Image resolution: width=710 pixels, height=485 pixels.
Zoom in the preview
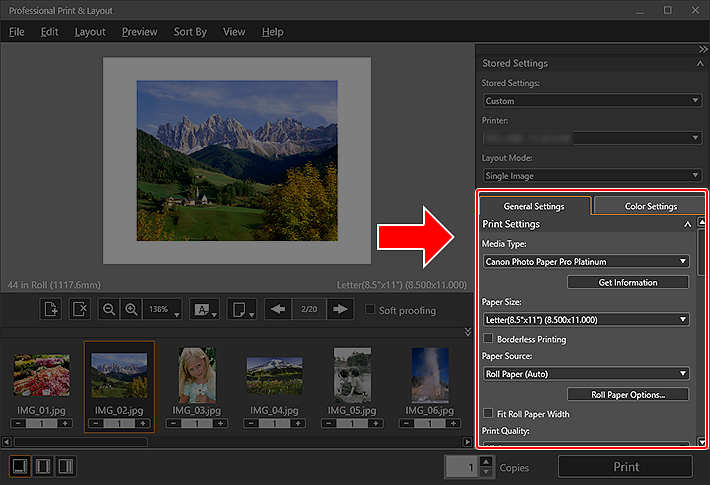(x=131, y=310)
